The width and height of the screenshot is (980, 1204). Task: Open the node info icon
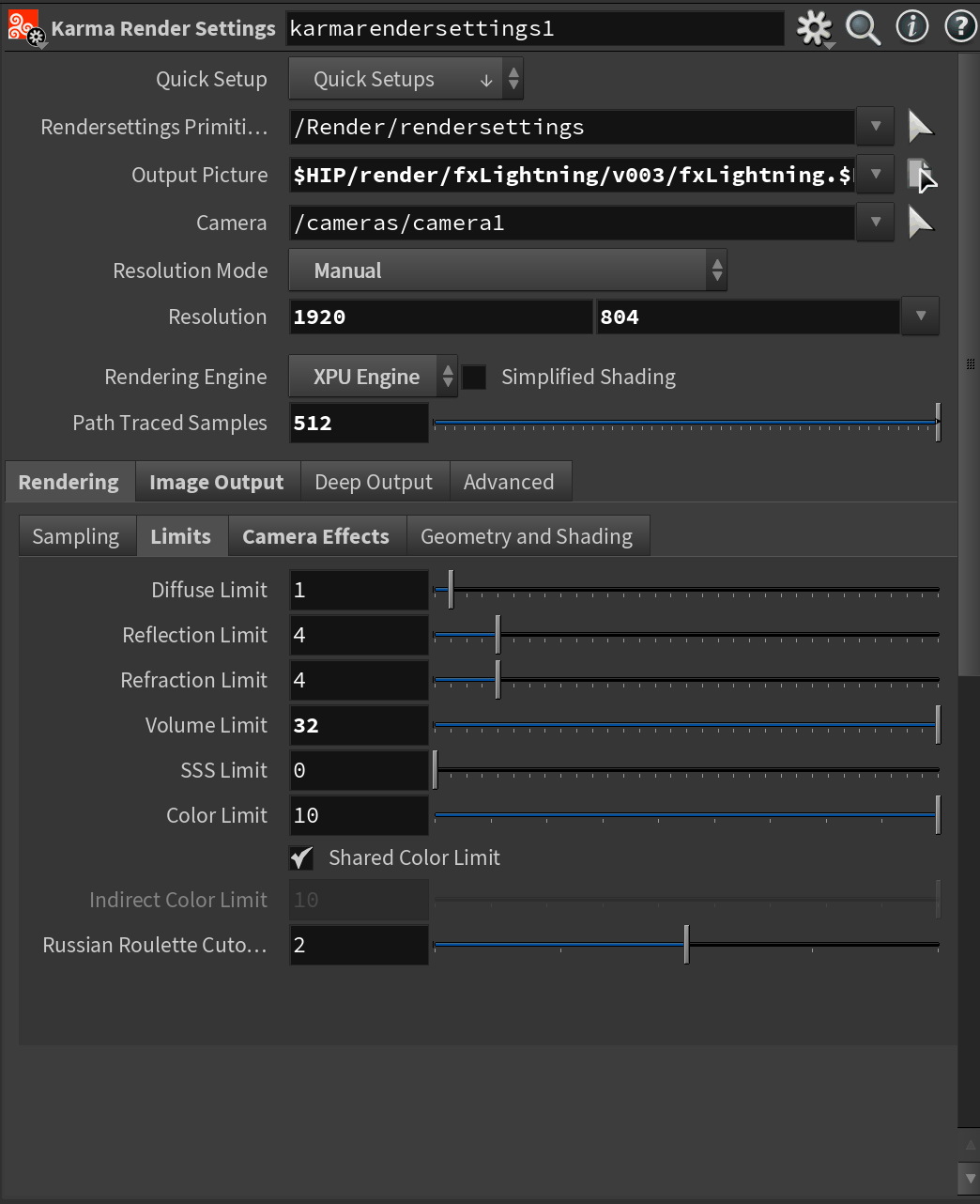(911, 26)
